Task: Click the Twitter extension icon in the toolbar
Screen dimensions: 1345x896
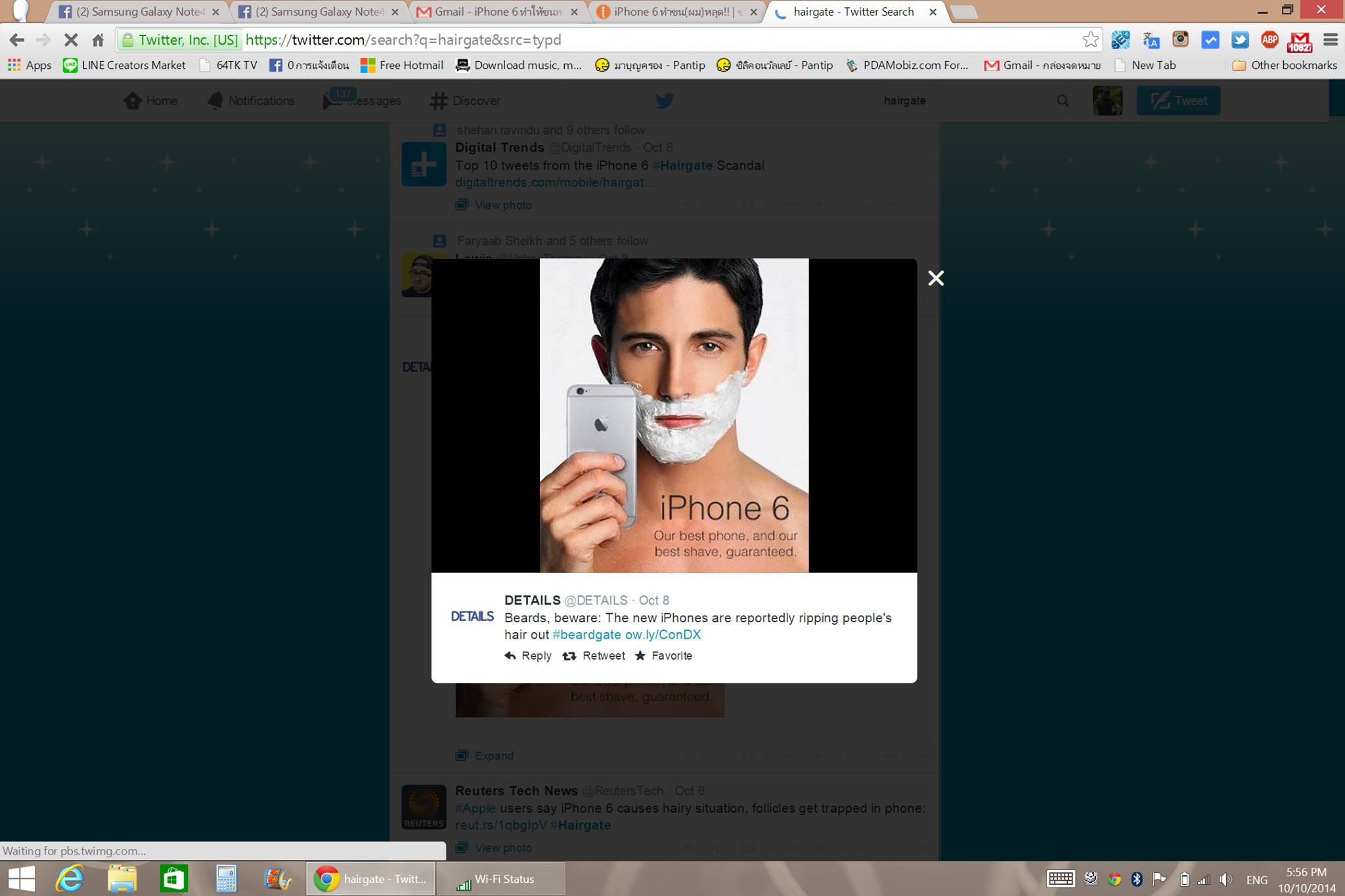Action: pyautogui.click(x=1240, y=40)
